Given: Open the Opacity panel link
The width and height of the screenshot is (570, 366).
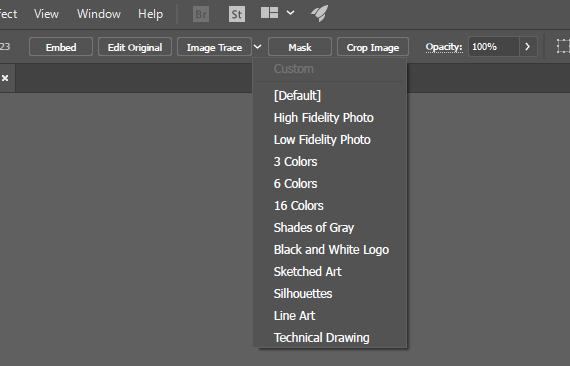Looking at the screenshot, I should tap(444, 47).
